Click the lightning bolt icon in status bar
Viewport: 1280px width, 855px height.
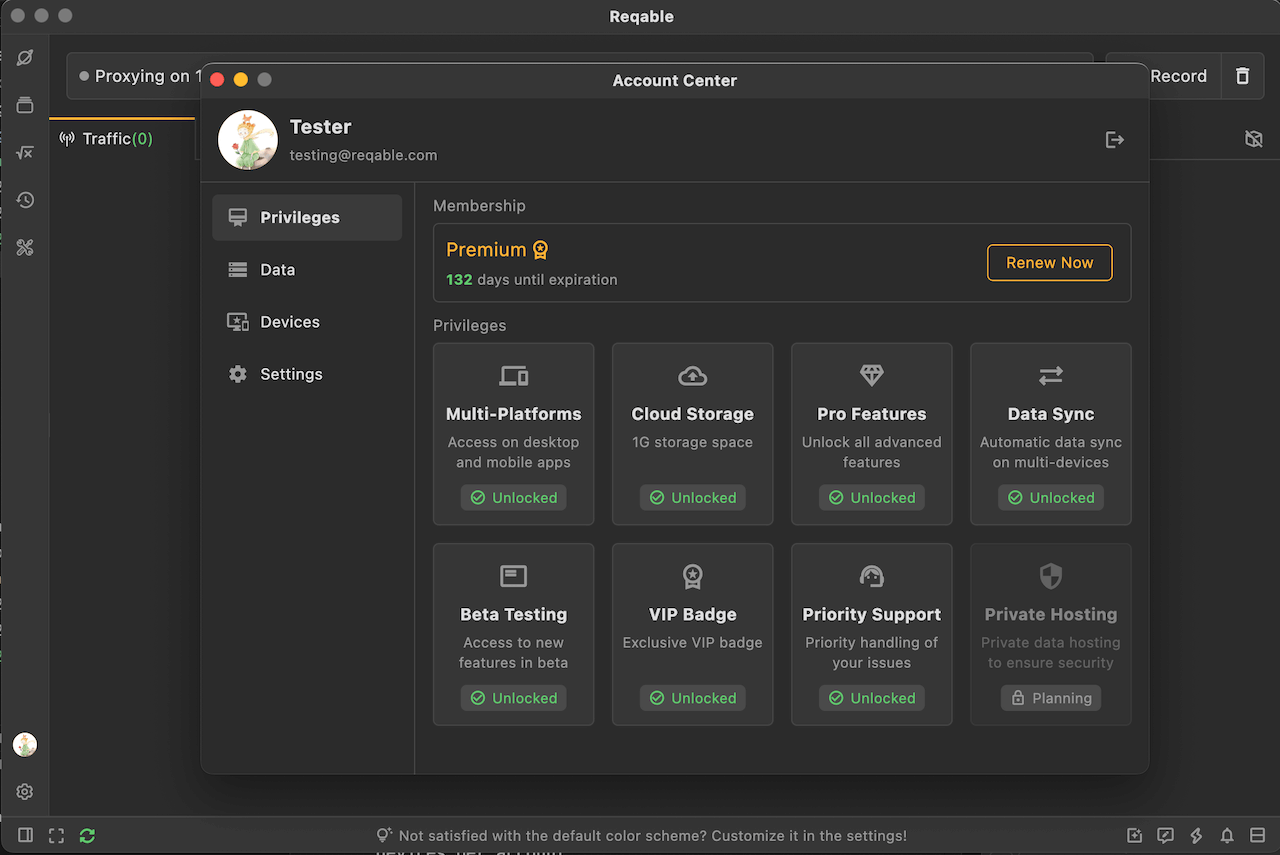[x=1196, y=836]
